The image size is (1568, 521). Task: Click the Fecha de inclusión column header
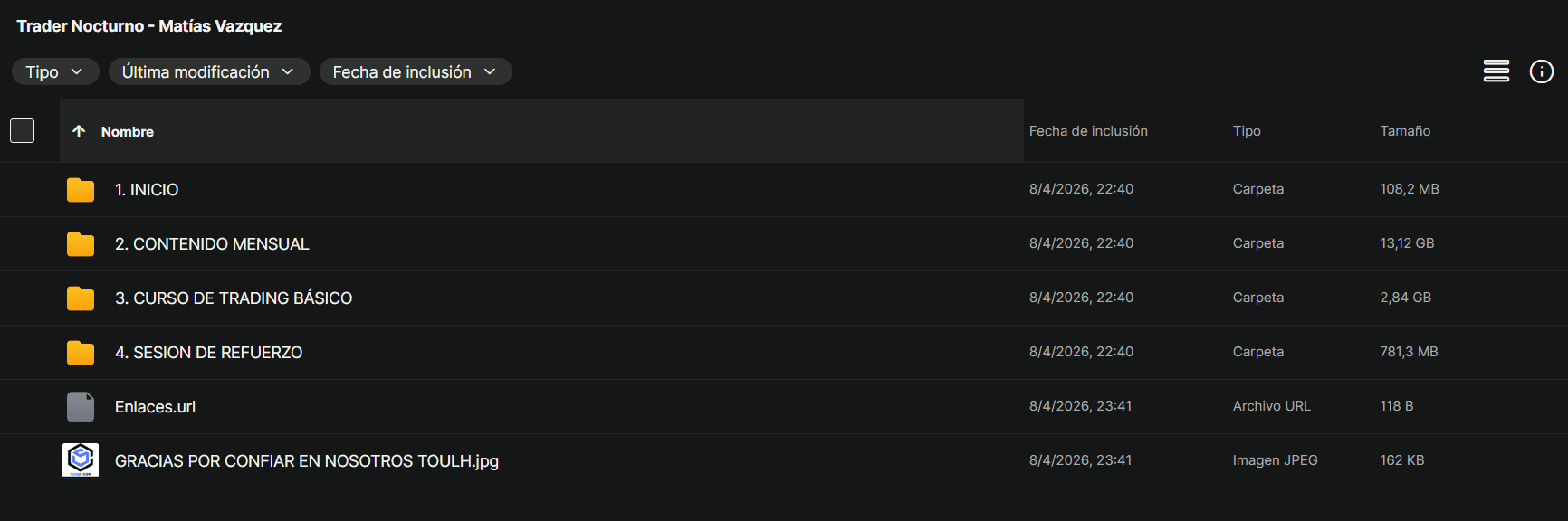(x=1088, y=131)
